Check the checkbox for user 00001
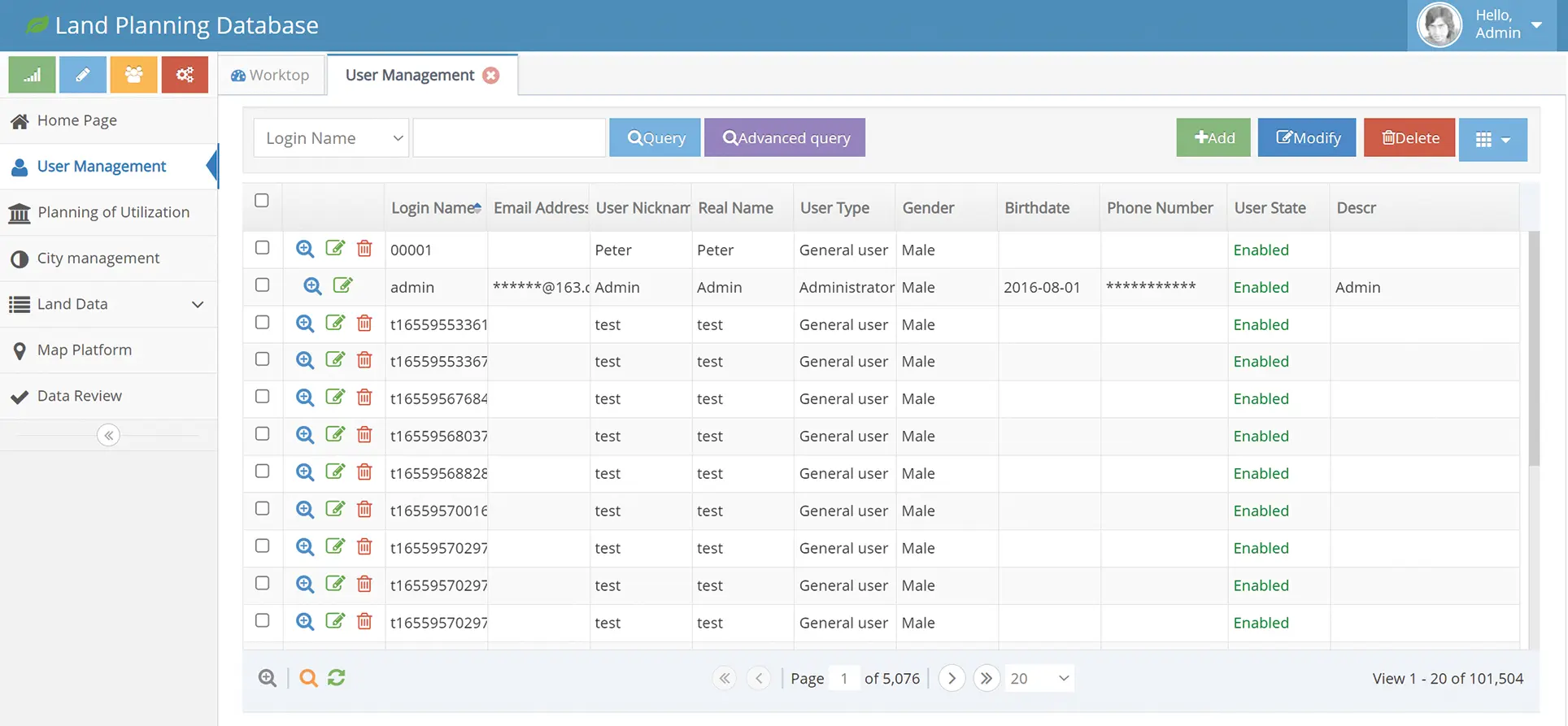 point(262,248)
